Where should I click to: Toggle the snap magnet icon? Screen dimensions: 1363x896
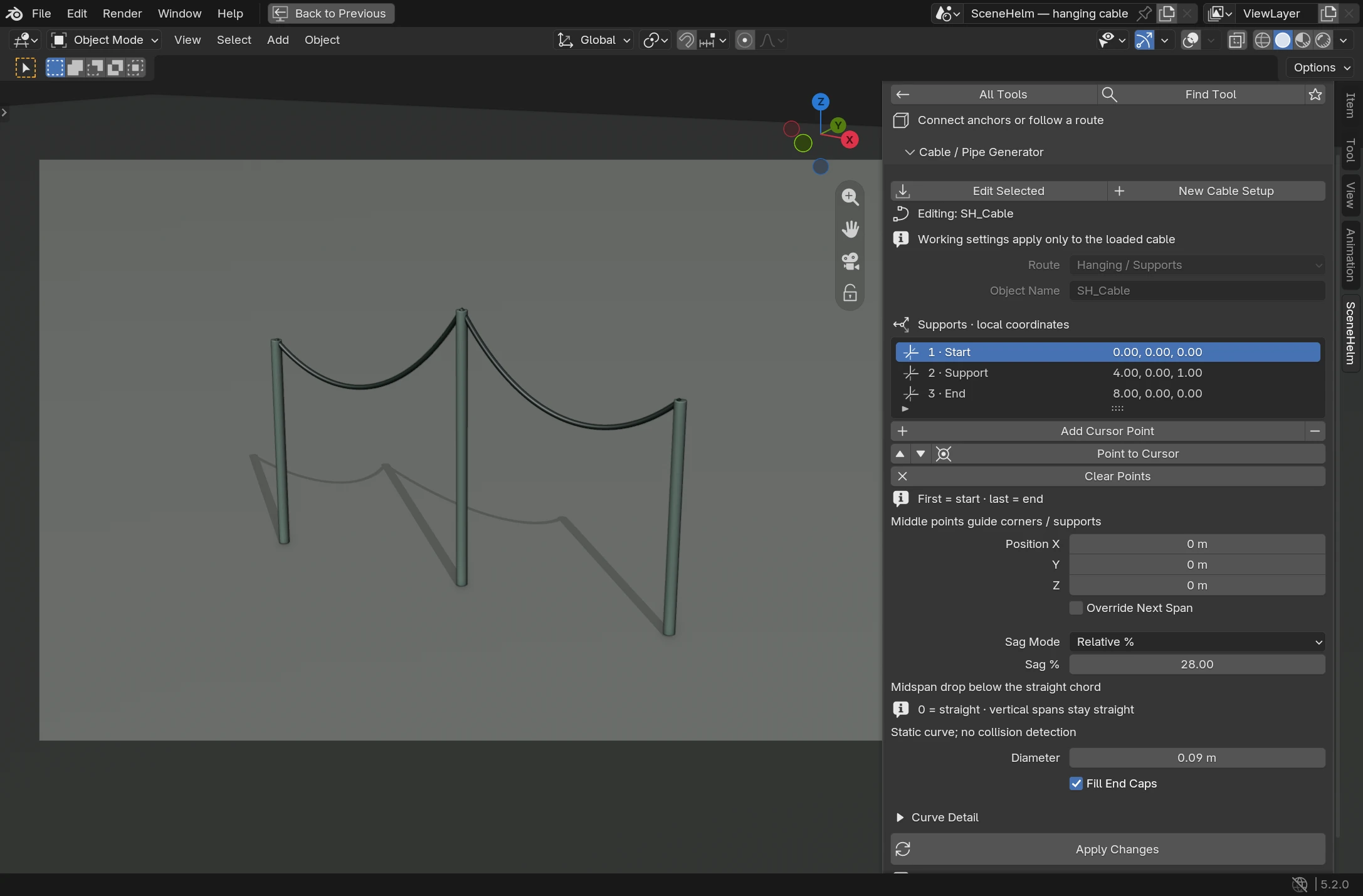[687, 40]
